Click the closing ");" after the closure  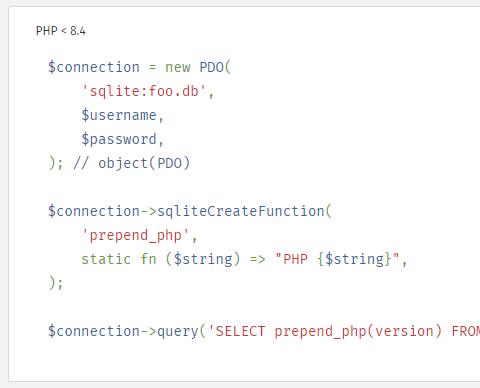tap(56, 283)
